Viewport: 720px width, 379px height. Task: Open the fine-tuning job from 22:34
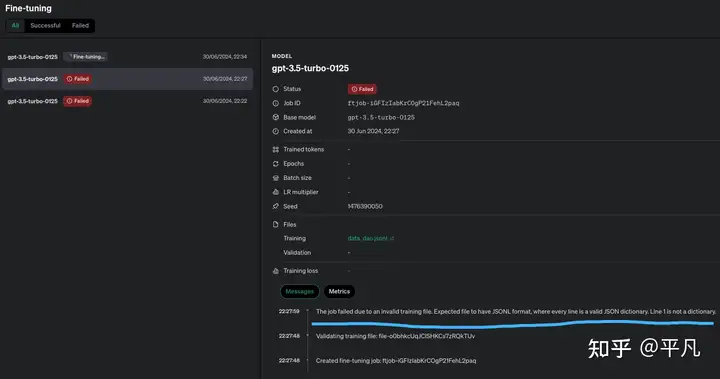click(127, 57)
